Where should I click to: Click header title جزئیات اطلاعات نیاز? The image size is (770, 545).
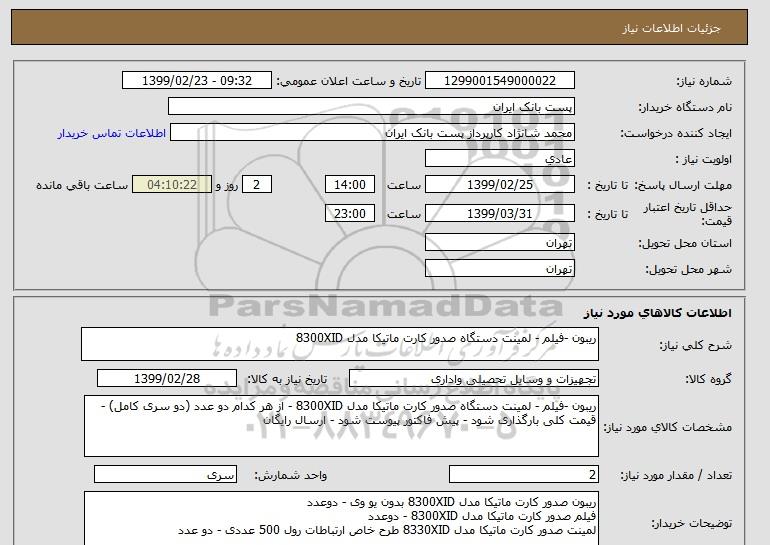click(x=671, y=28)
